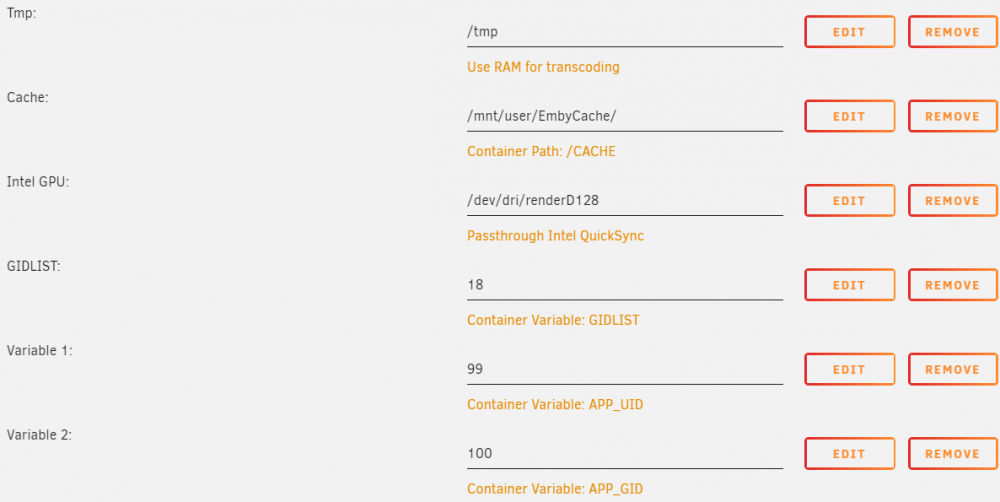
Task: Remove the Tmp path entry
Action: coord(953,32)
